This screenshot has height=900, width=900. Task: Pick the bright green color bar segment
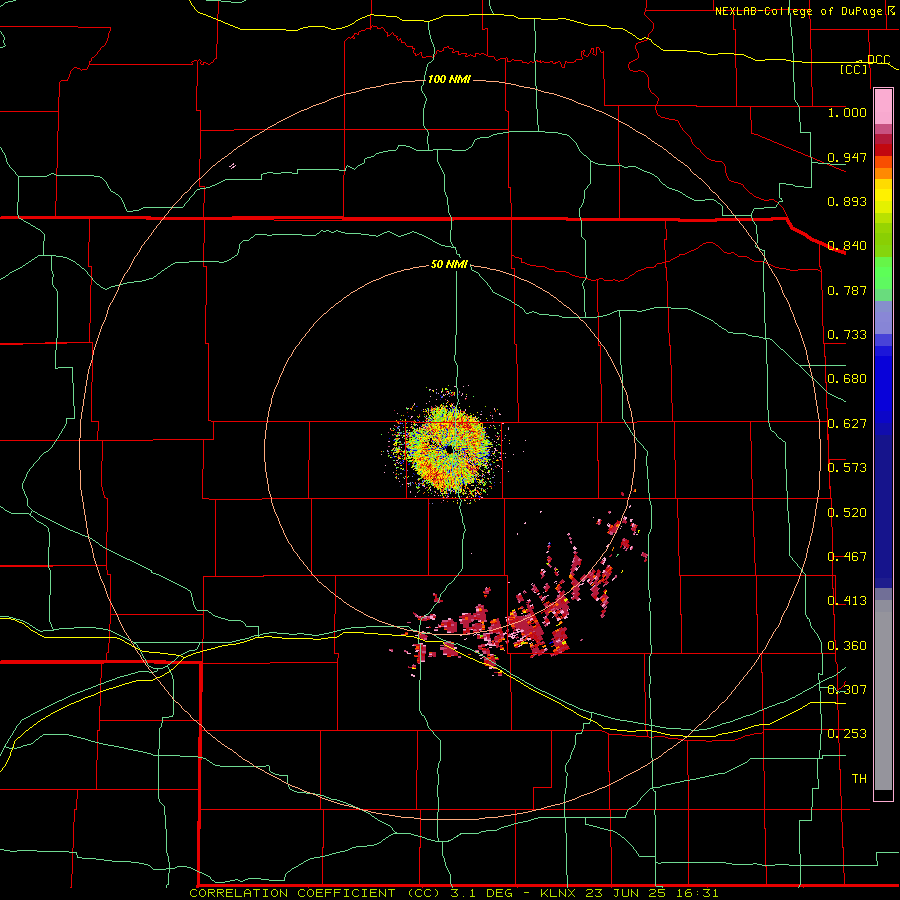[883, 274]
